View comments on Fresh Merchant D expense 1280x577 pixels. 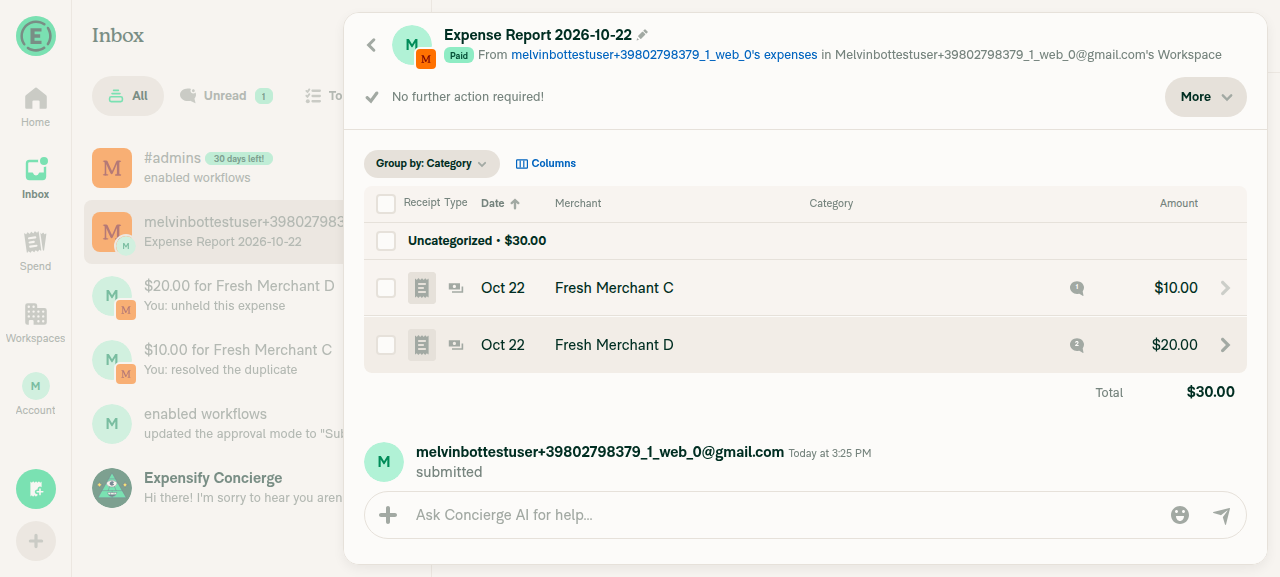pyautogui.click(x=1077, y=345)
